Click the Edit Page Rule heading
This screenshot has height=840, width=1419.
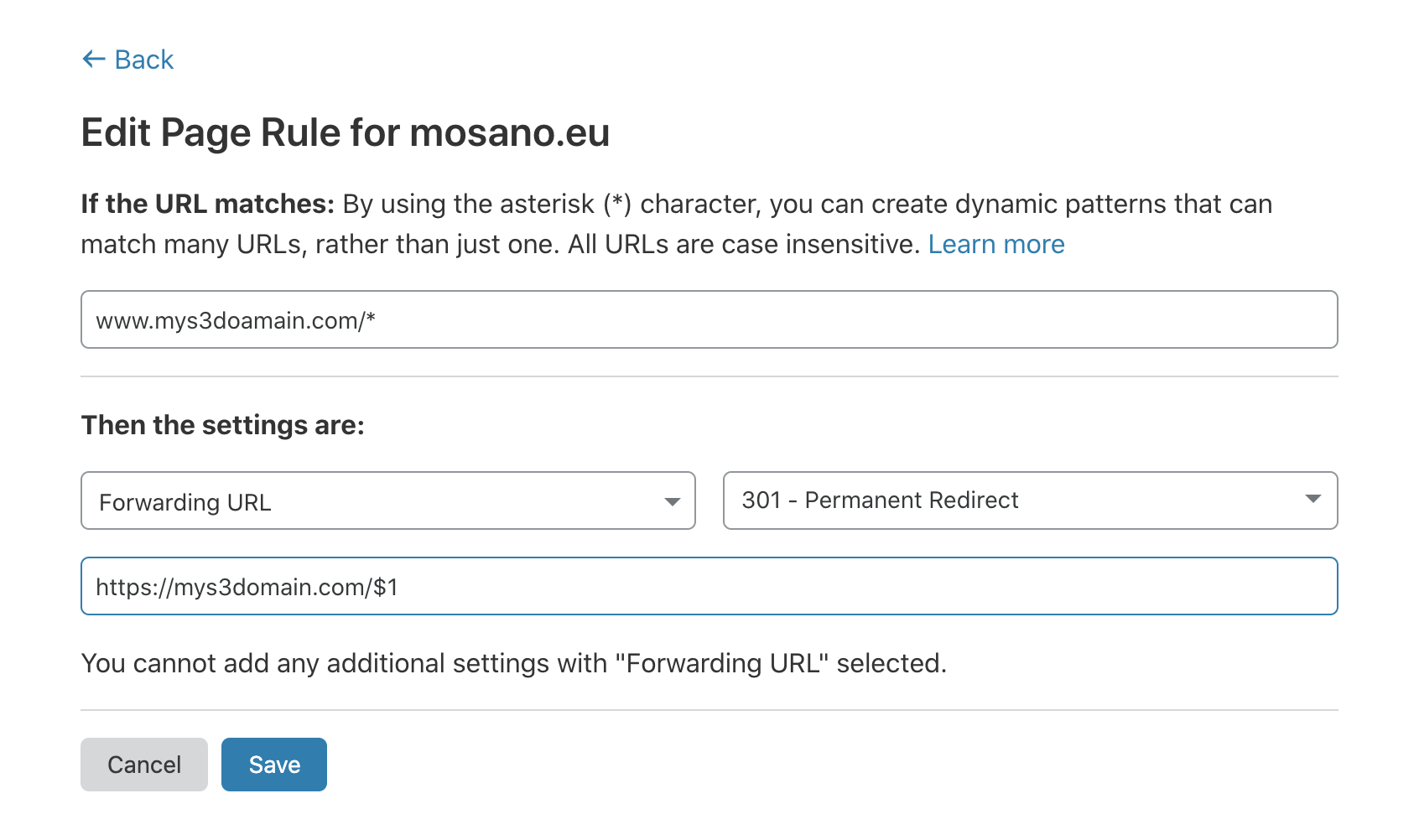point(346,132)
